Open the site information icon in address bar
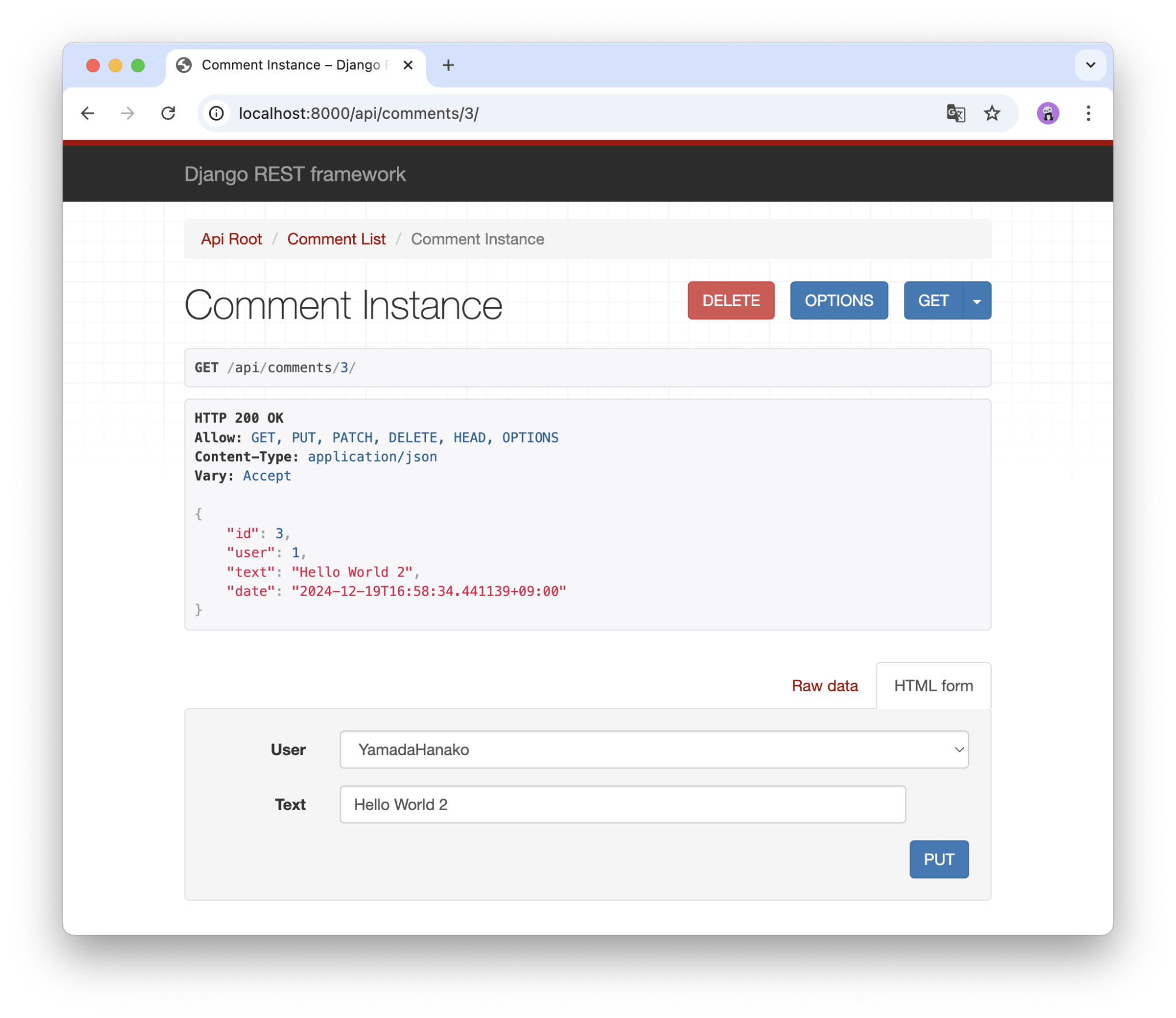The image size is (1176, 1018). [216, 113]
